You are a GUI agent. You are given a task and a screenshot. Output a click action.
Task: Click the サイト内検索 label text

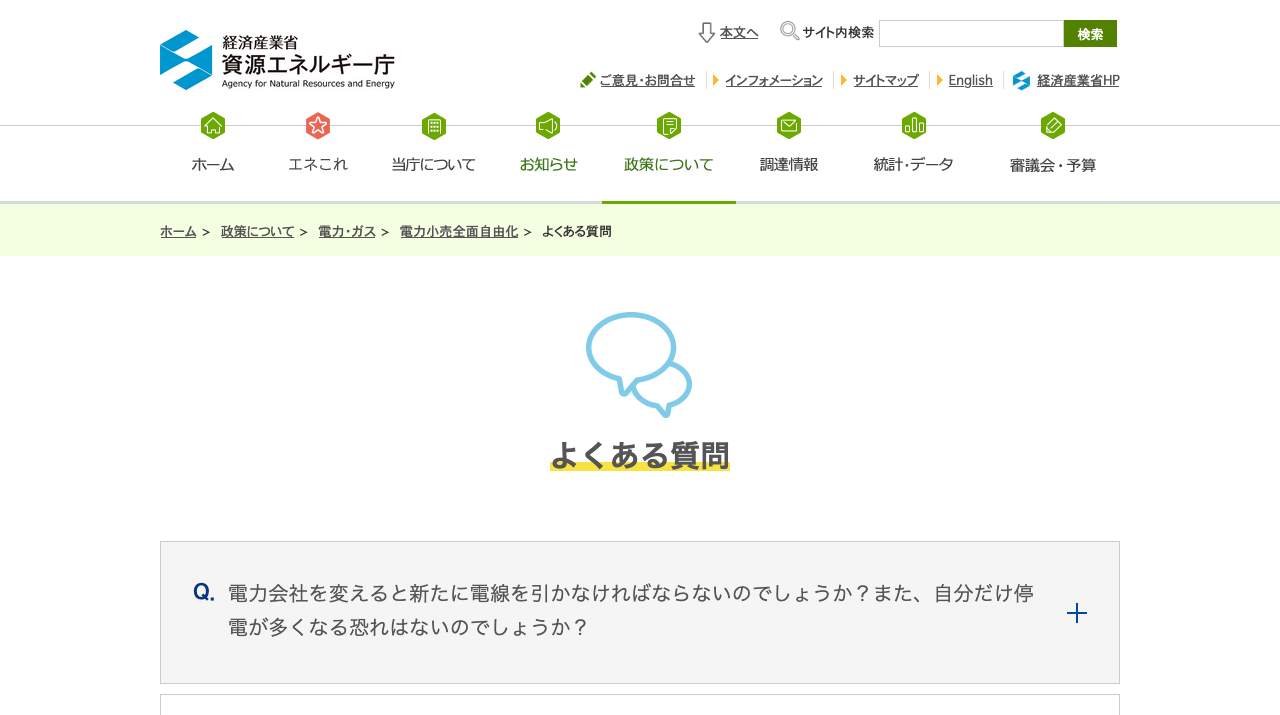(x=838, y=33)
